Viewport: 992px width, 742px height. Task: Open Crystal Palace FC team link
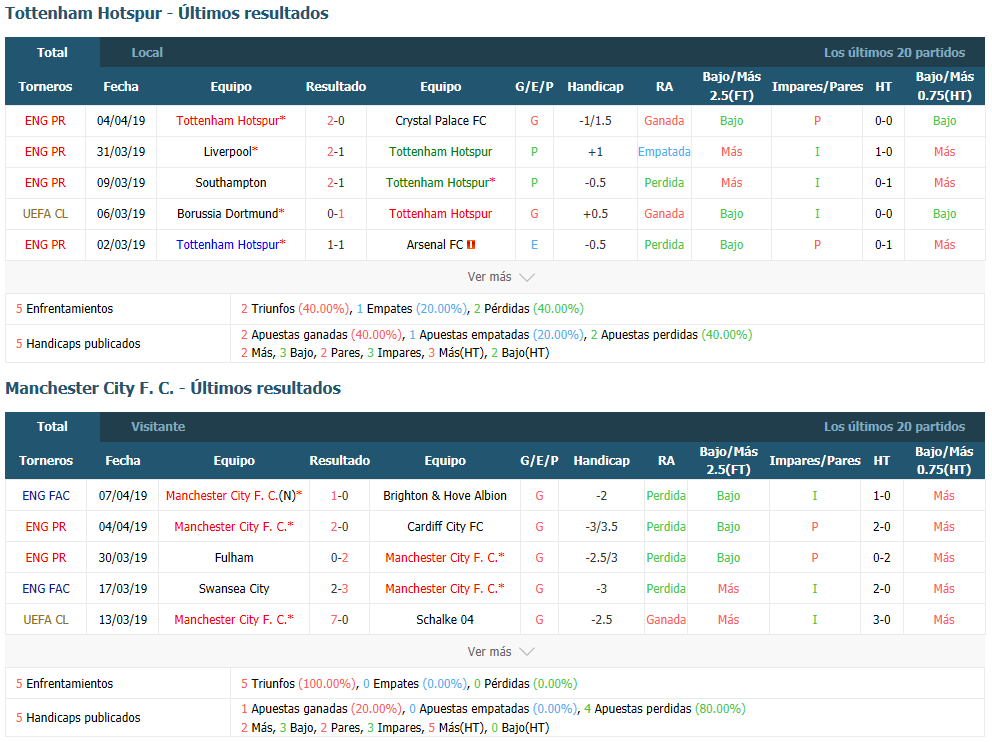(440, 121)
